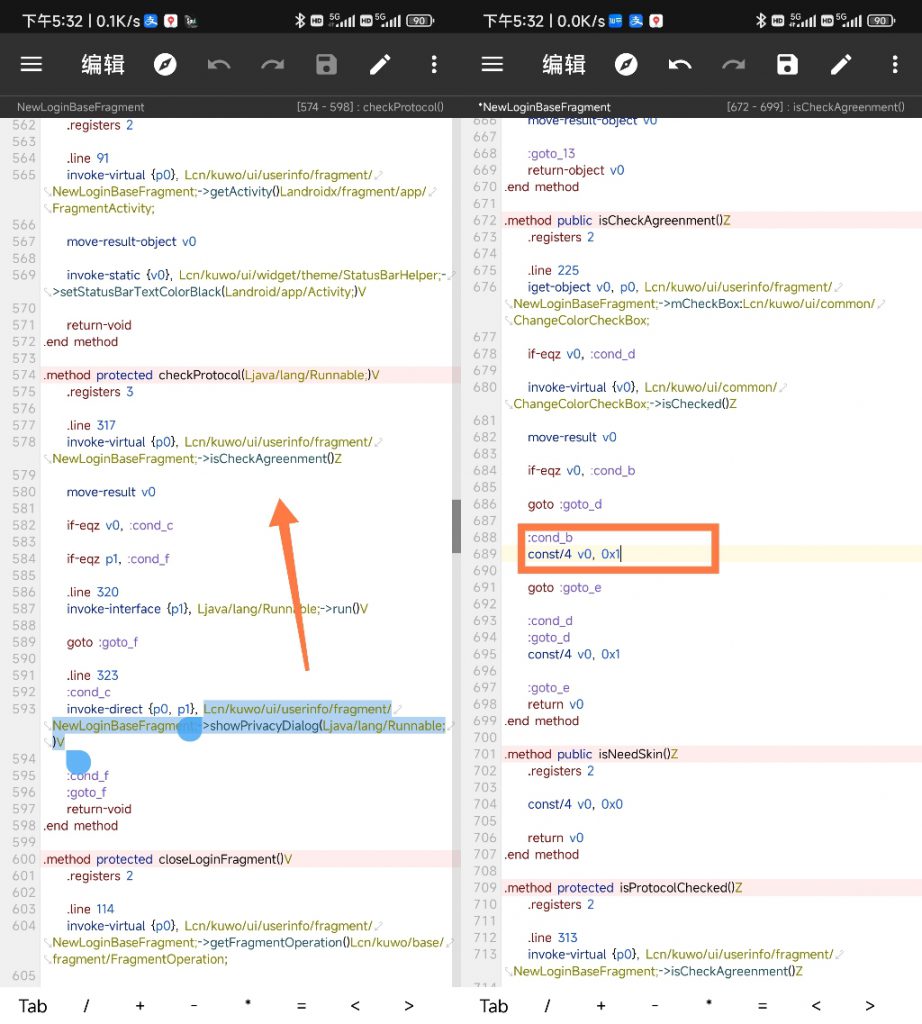
Task: Select the *NewLoginBaseFragment modified tab on right
Action: coord(544,107)
